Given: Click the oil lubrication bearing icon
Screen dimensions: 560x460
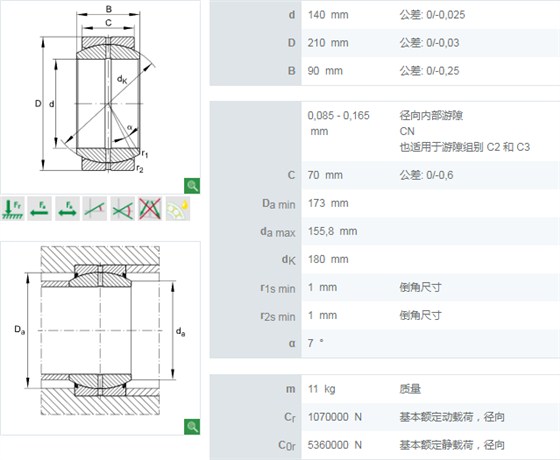Looking at the screenshot, I should point(178,209).
